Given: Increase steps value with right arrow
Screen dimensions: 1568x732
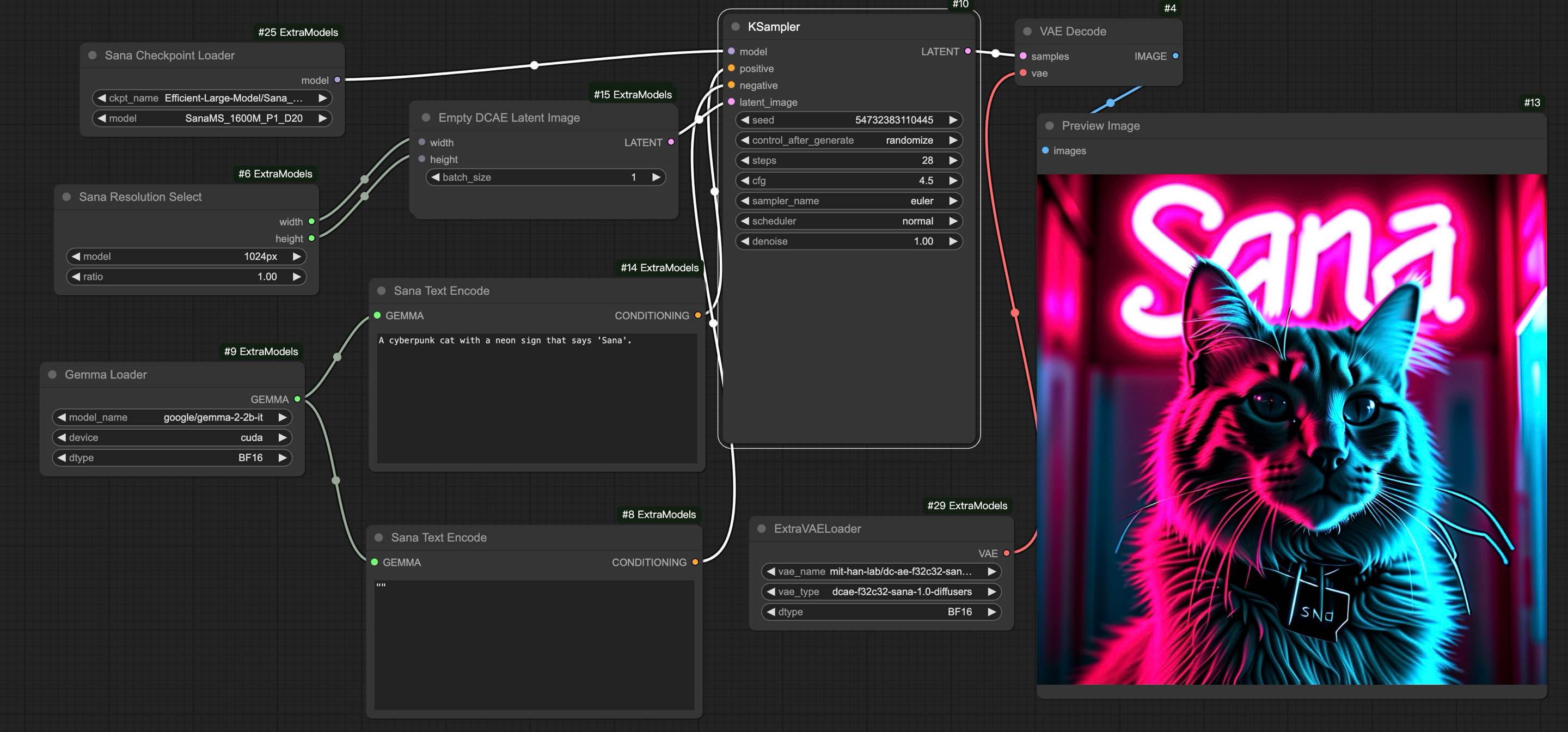Looking at the screenshot, I should coord(953,160).
